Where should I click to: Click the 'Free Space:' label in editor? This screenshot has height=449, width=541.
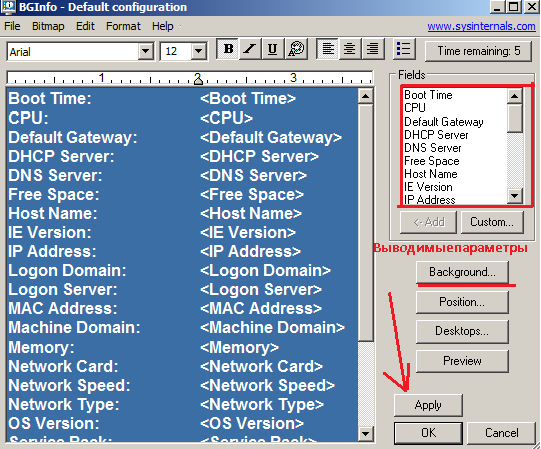tap(54, 194)
